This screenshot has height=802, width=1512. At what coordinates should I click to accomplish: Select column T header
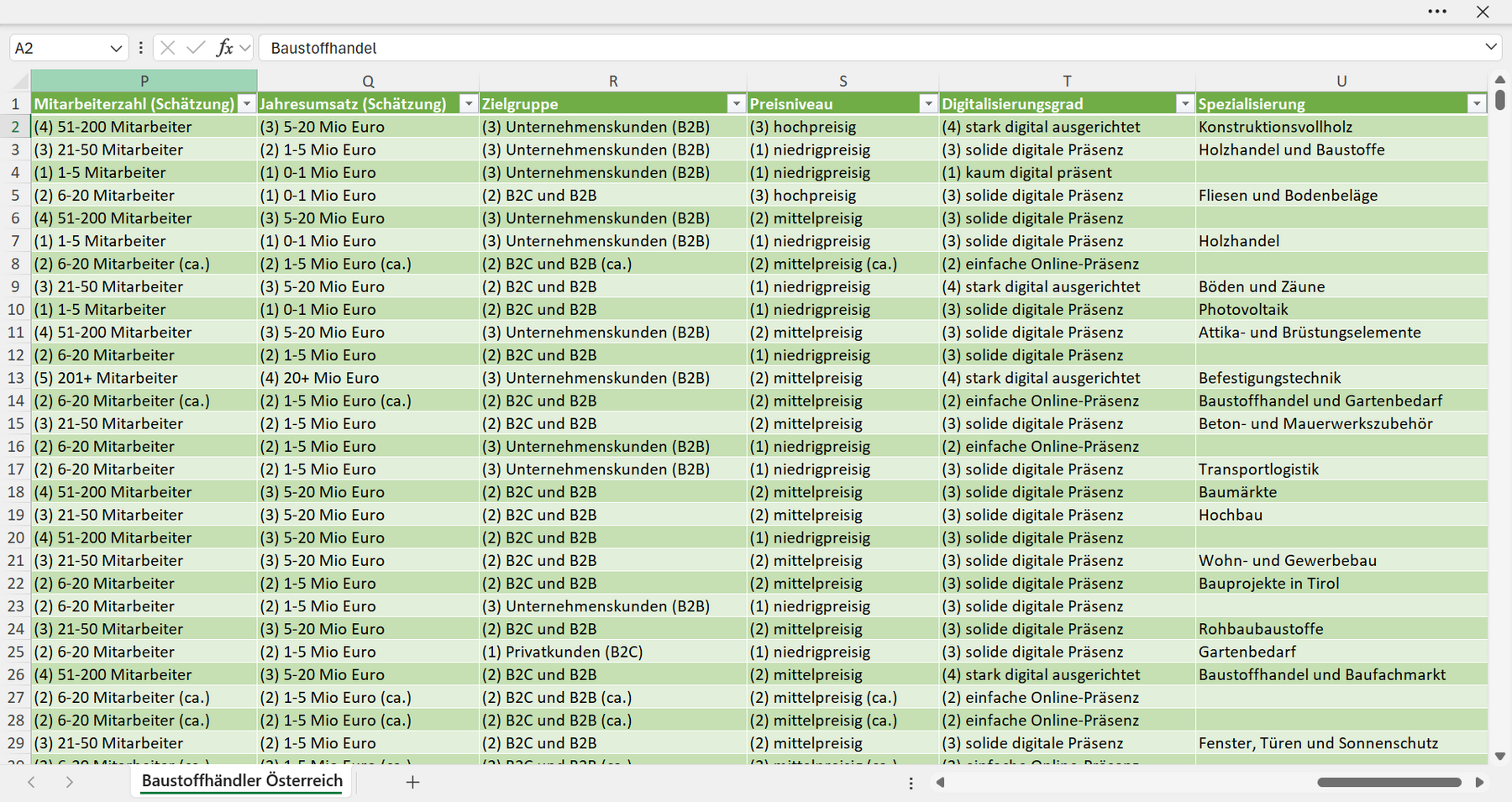[1067, 81]
